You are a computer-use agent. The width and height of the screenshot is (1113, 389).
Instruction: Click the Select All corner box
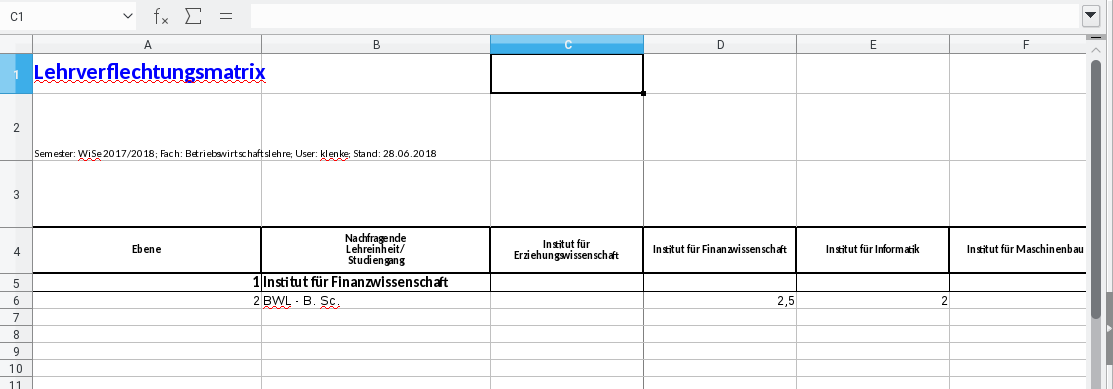pos(16,44)
